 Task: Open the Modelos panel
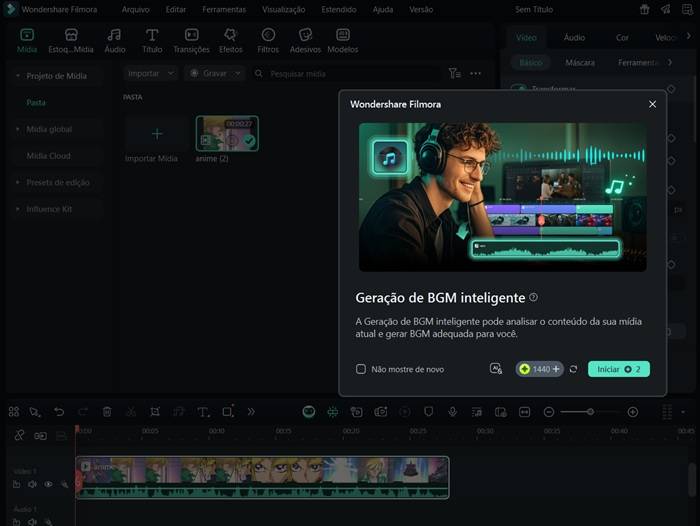tap(342, 35)
